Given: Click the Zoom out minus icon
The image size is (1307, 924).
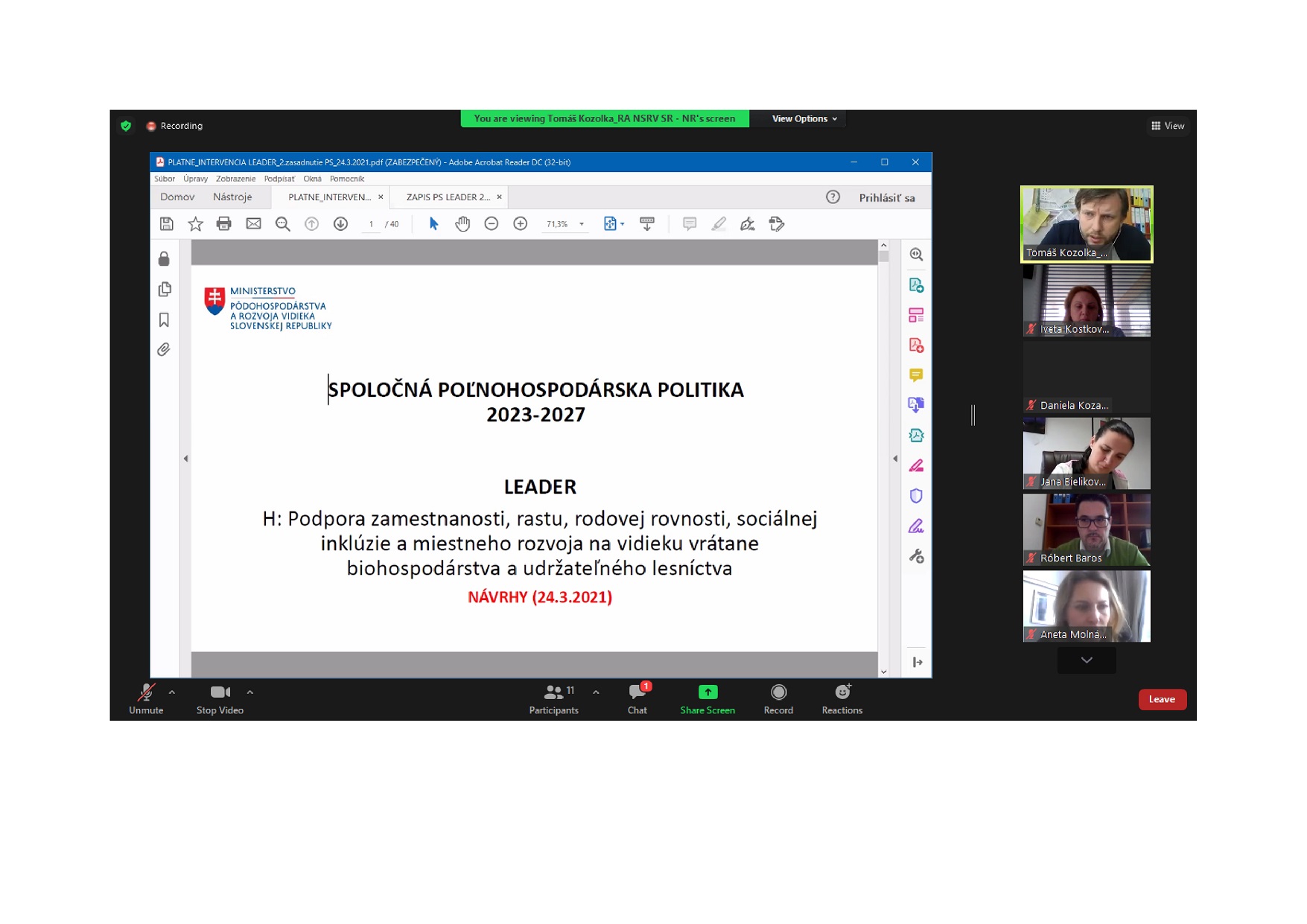Looking at the screenshot, I should 492,224.
